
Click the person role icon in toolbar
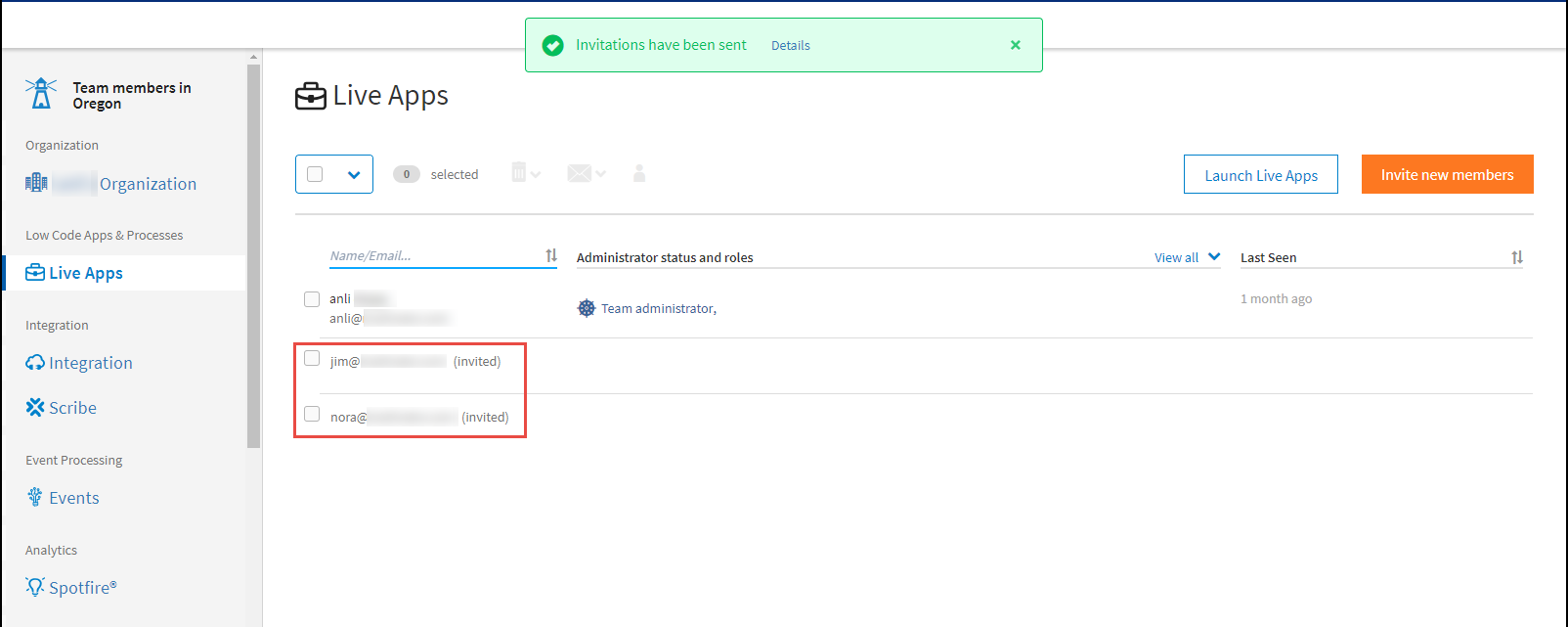tap(639, 173)
